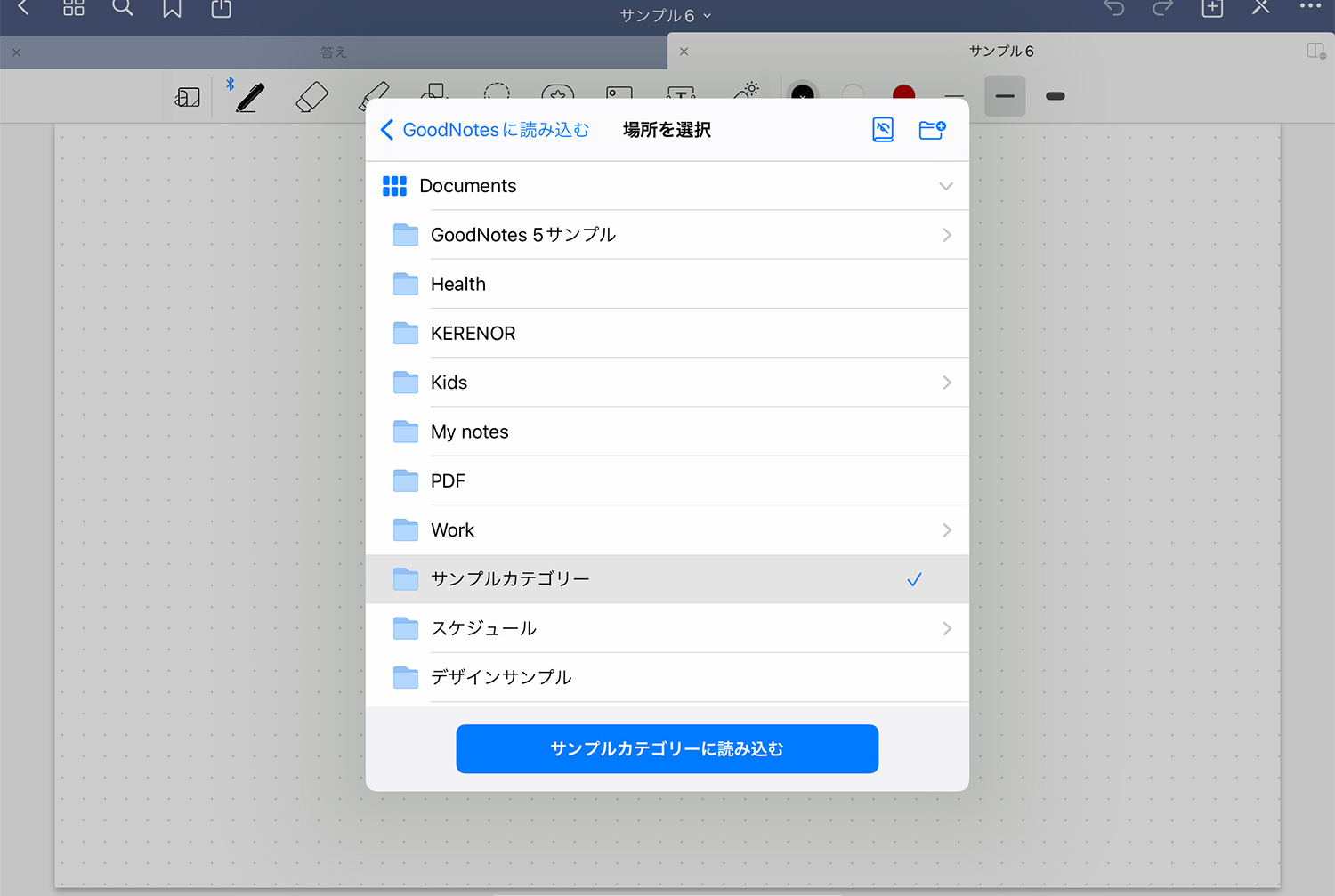Add a new page
Image resolution: width=1335 pixels, height=896 pixels.
point(1212,9)
